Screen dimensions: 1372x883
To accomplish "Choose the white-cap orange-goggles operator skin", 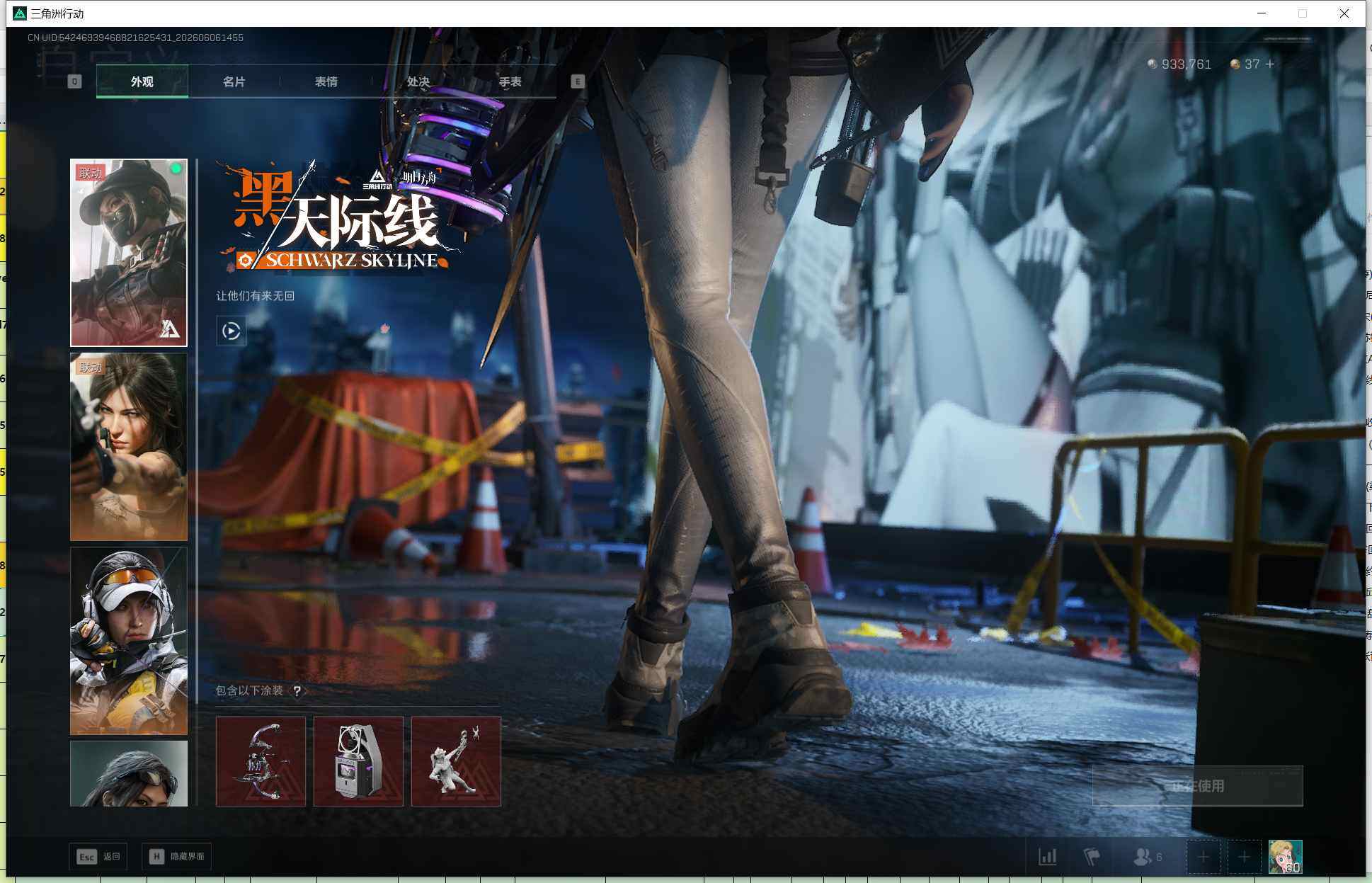I will [129, 641].
